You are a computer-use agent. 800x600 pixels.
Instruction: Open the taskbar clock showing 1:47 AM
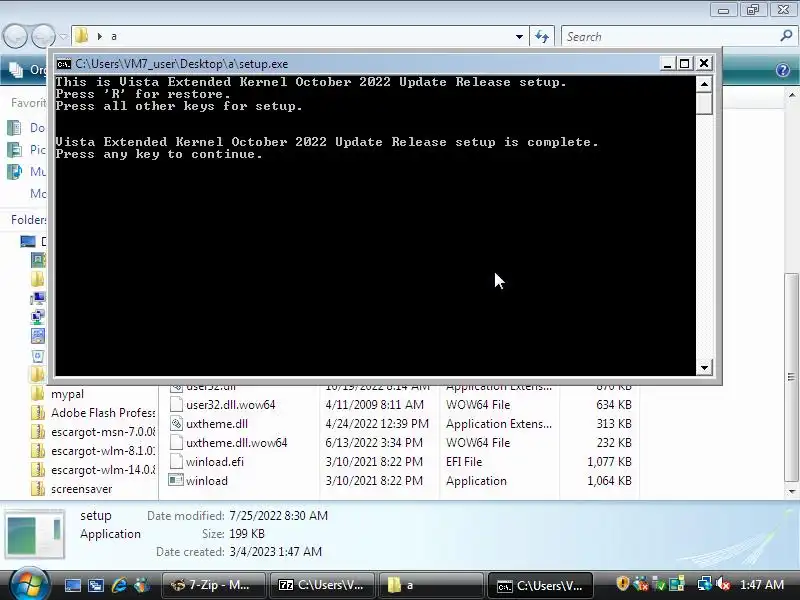tap(761, 585)
